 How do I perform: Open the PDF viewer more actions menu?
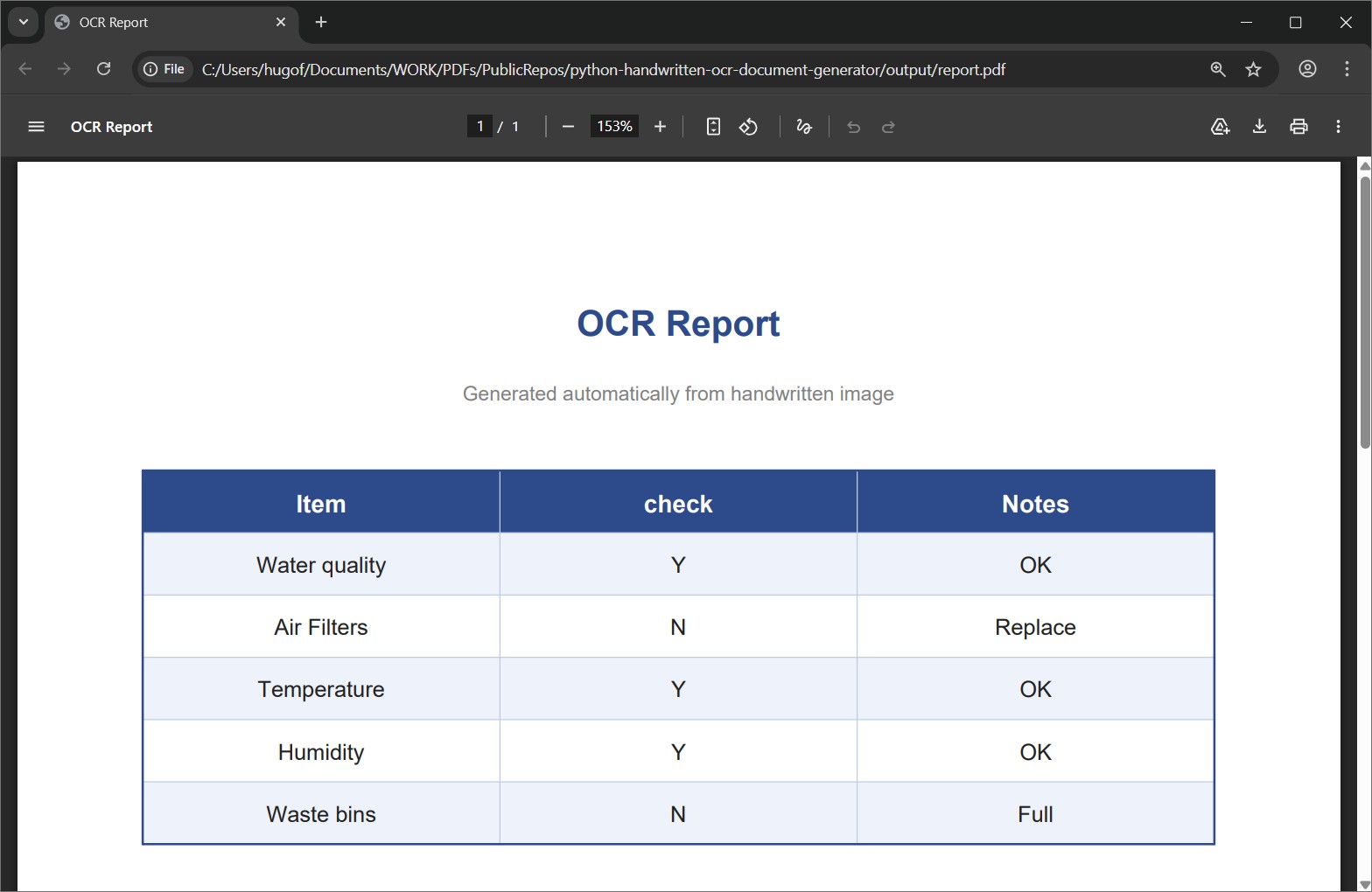tap(1338, 127)
